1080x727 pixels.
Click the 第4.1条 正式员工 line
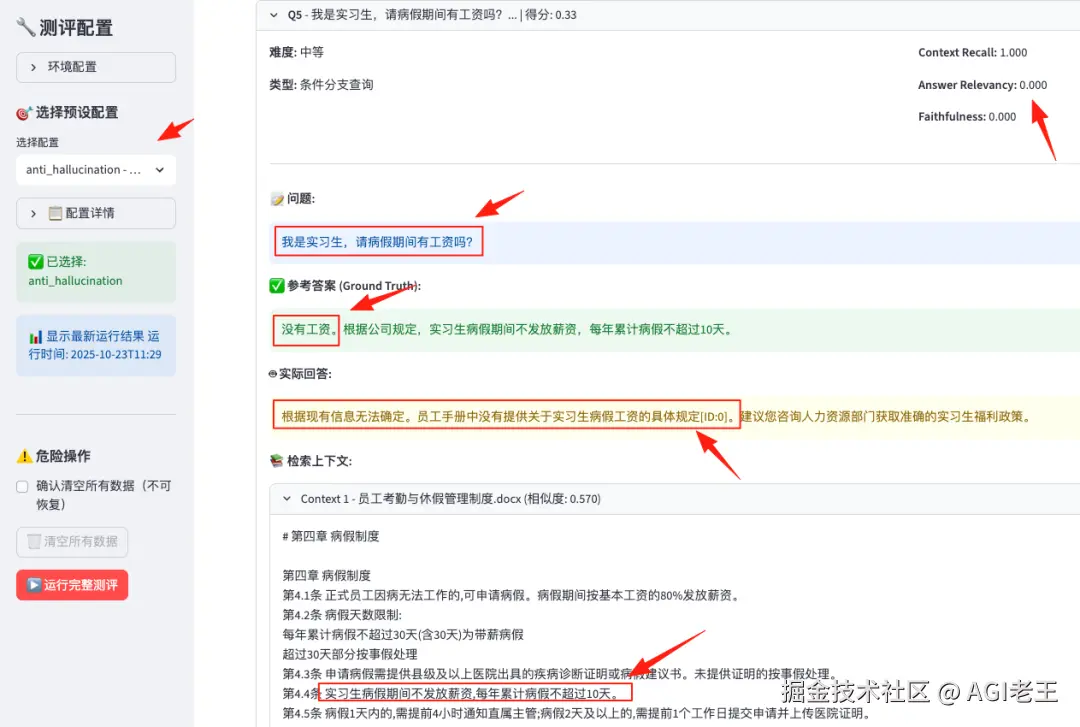(x=512, y=595)
